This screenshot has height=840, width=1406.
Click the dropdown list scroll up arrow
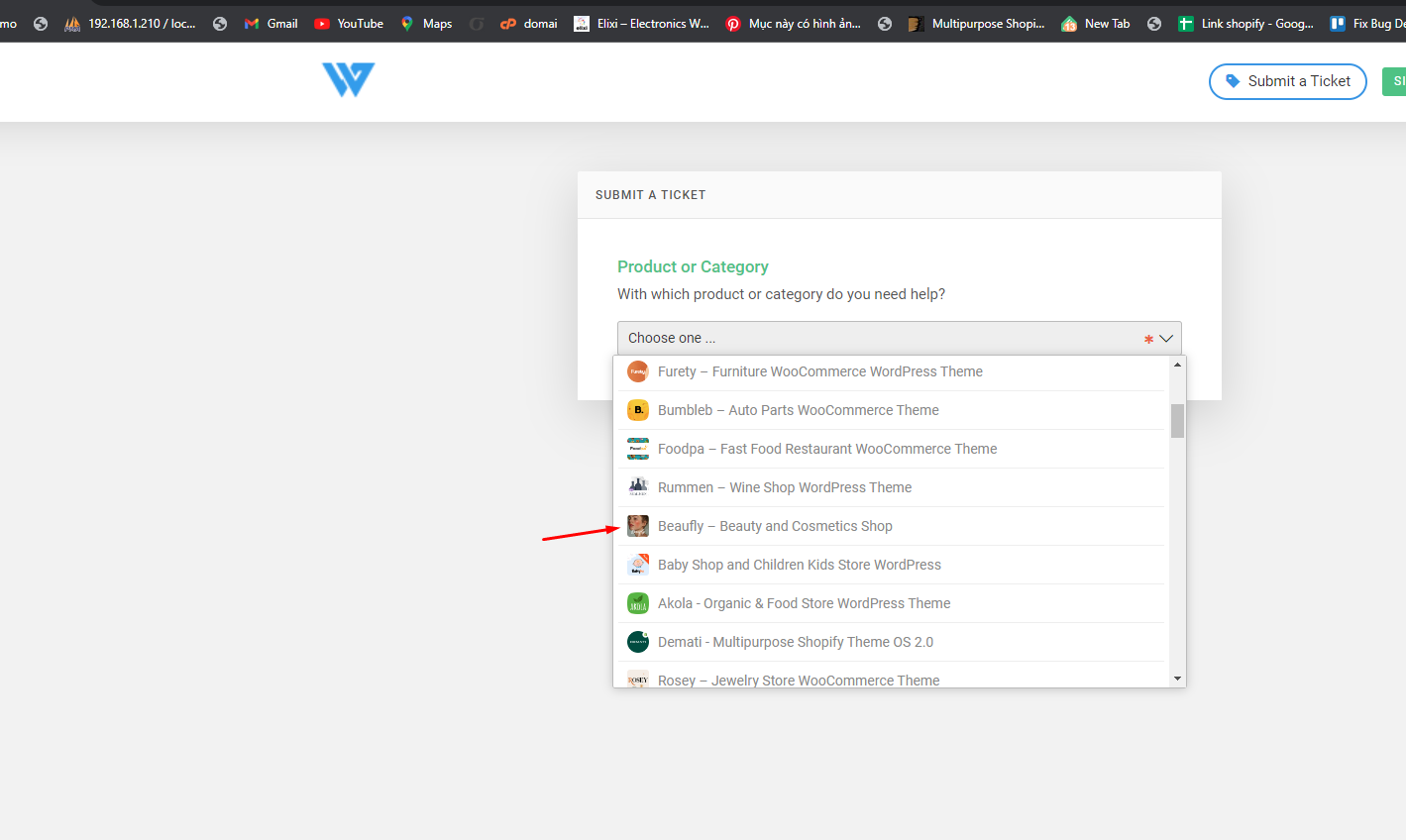(x=1177, y=365)
